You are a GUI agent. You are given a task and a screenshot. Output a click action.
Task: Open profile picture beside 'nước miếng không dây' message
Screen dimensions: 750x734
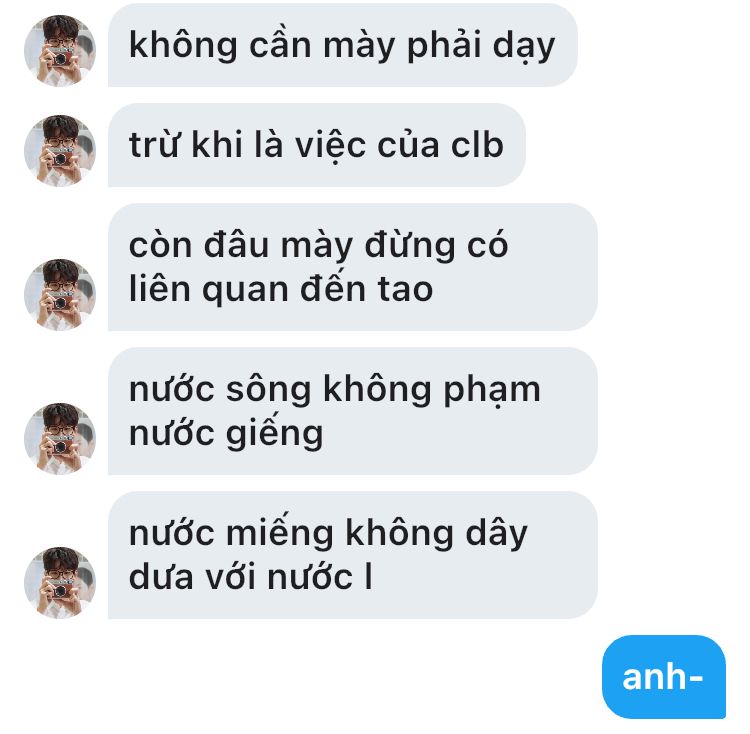click(x=60, y=582)
